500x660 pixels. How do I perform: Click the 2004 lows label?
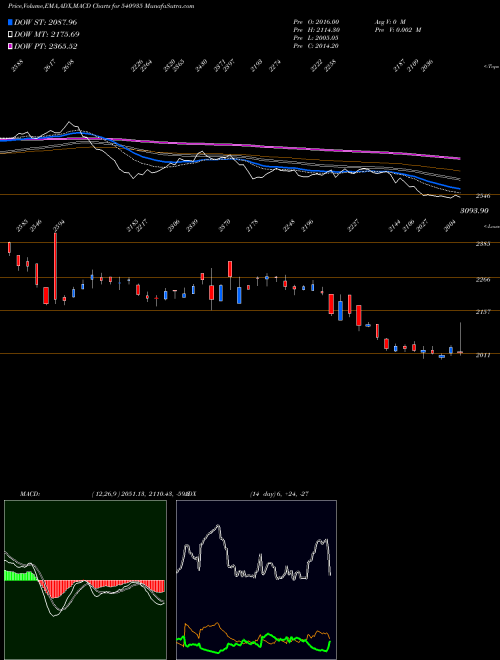click(451, 226)
